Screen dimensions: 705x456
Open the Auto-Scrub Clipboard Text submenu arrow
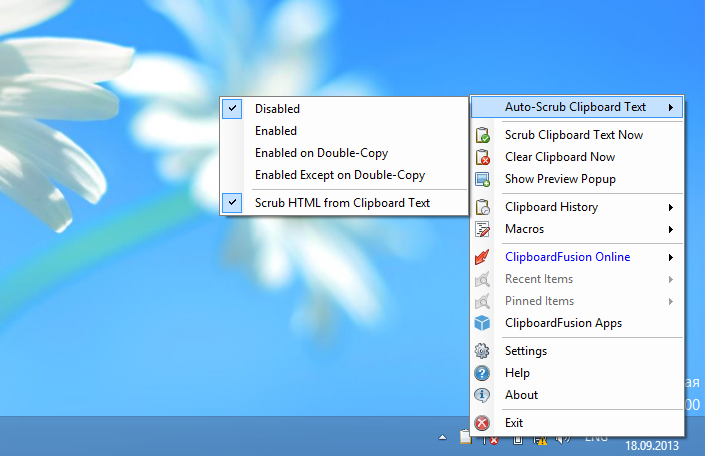click(x=670, y=107)
